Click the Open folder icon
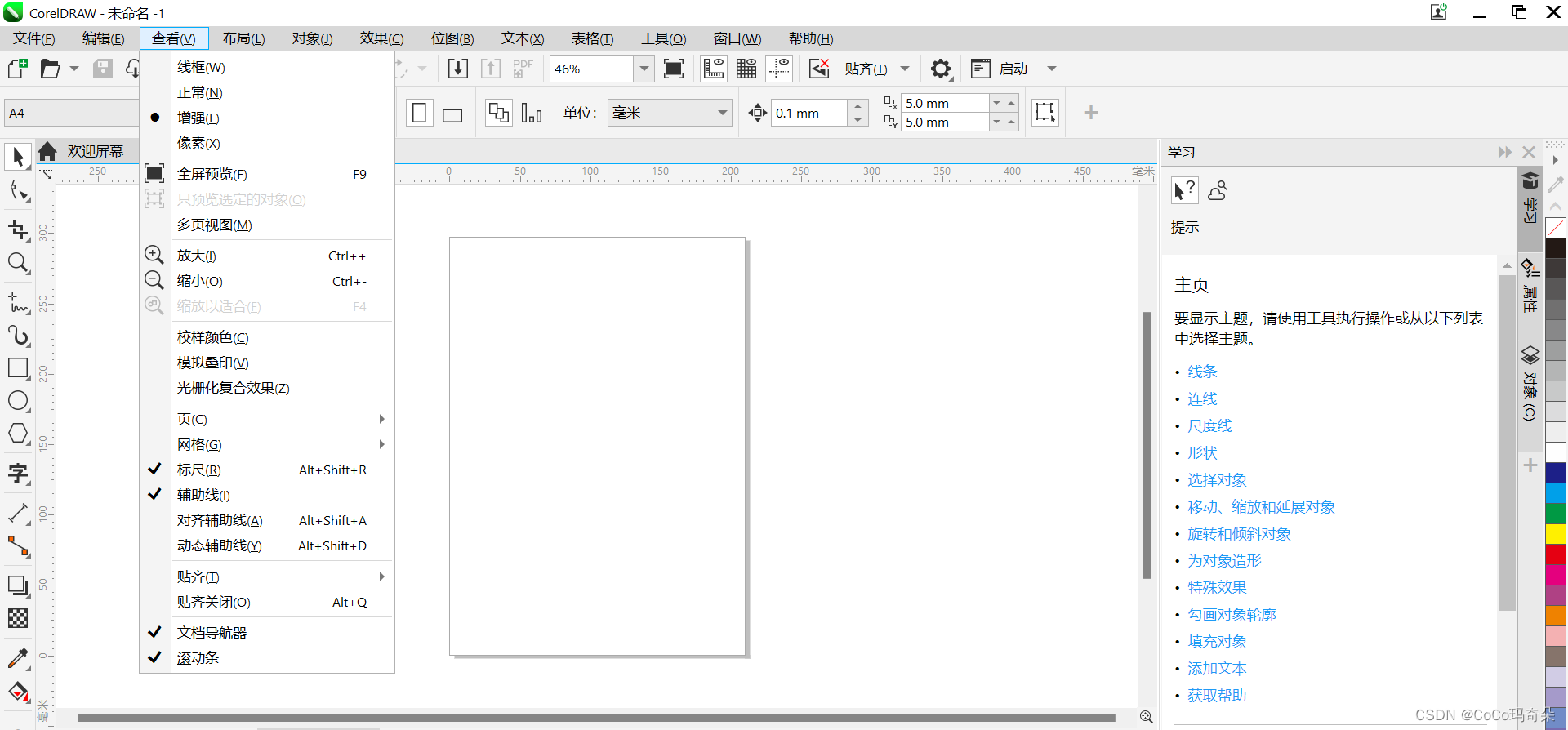The width and height of the screenshot is (1568, 730). tap(50, 69)
